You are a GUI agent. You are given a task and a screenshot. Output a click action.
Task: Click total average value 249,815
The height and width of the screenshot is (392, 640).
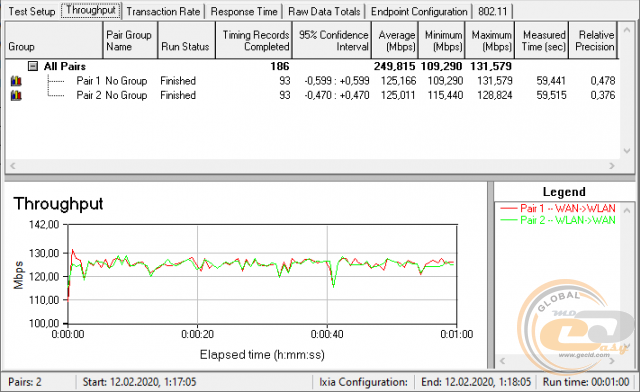pyautogui.click(x=394, y=66)
